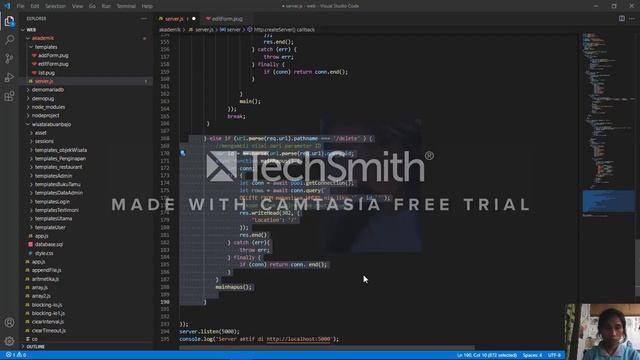Open clearTimeout.js file
640x360 pixels.
tap(49, 330)
